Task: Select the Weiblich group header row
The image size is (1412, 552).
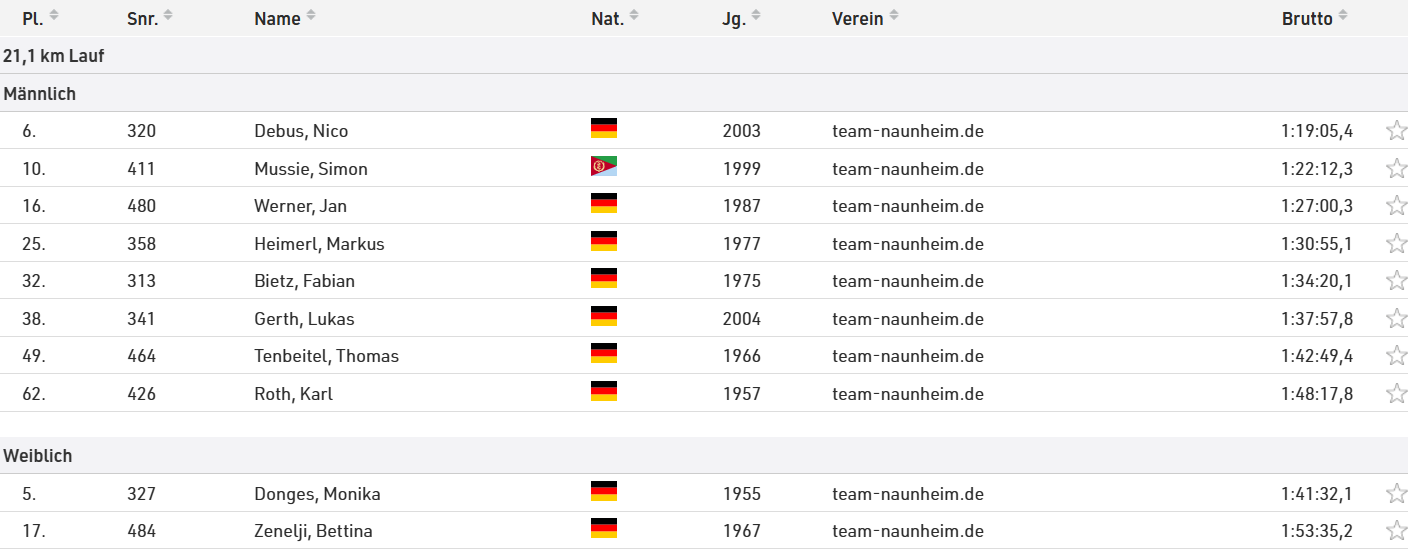Action: tap(38, 456)
